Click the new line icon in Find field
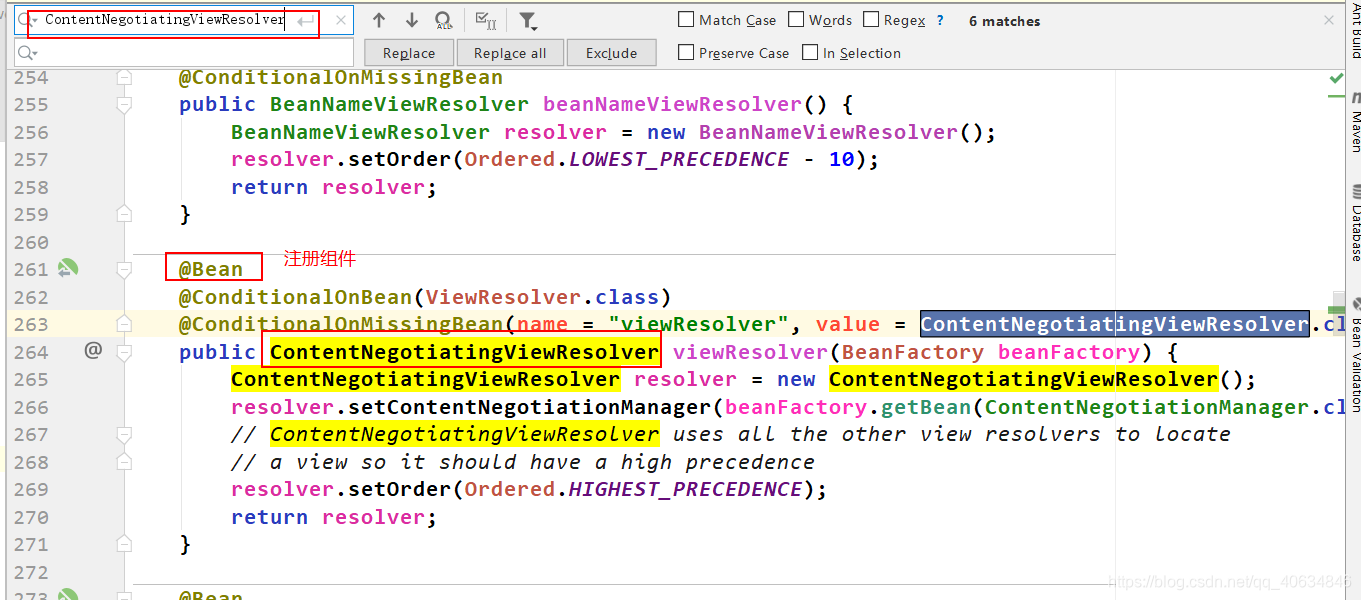Screen dimensions: 1361x600 [307, 20]
